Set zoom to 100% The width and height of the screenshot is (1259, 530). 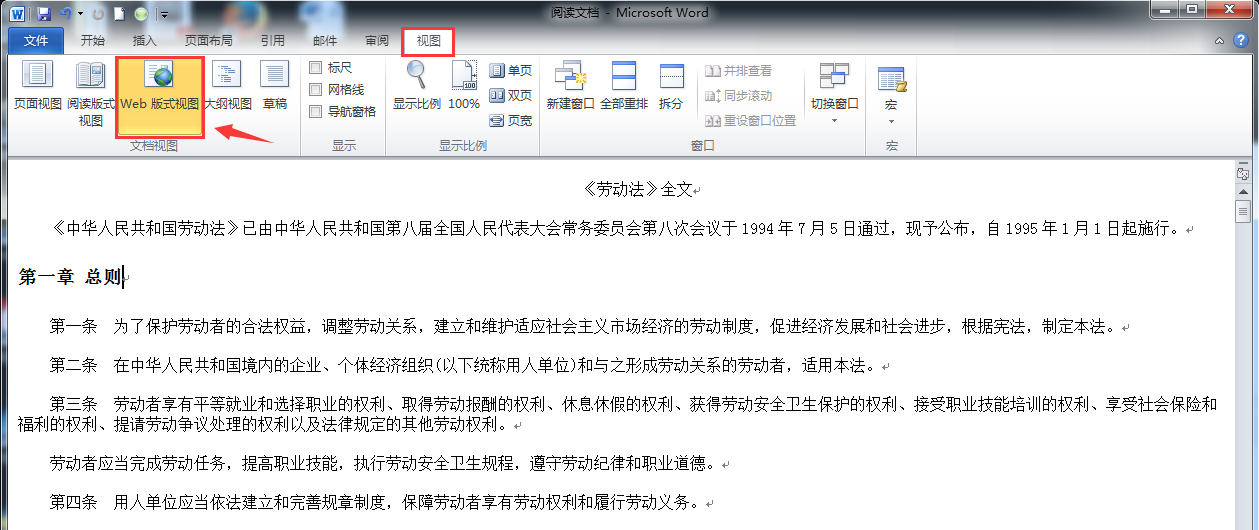464,87
